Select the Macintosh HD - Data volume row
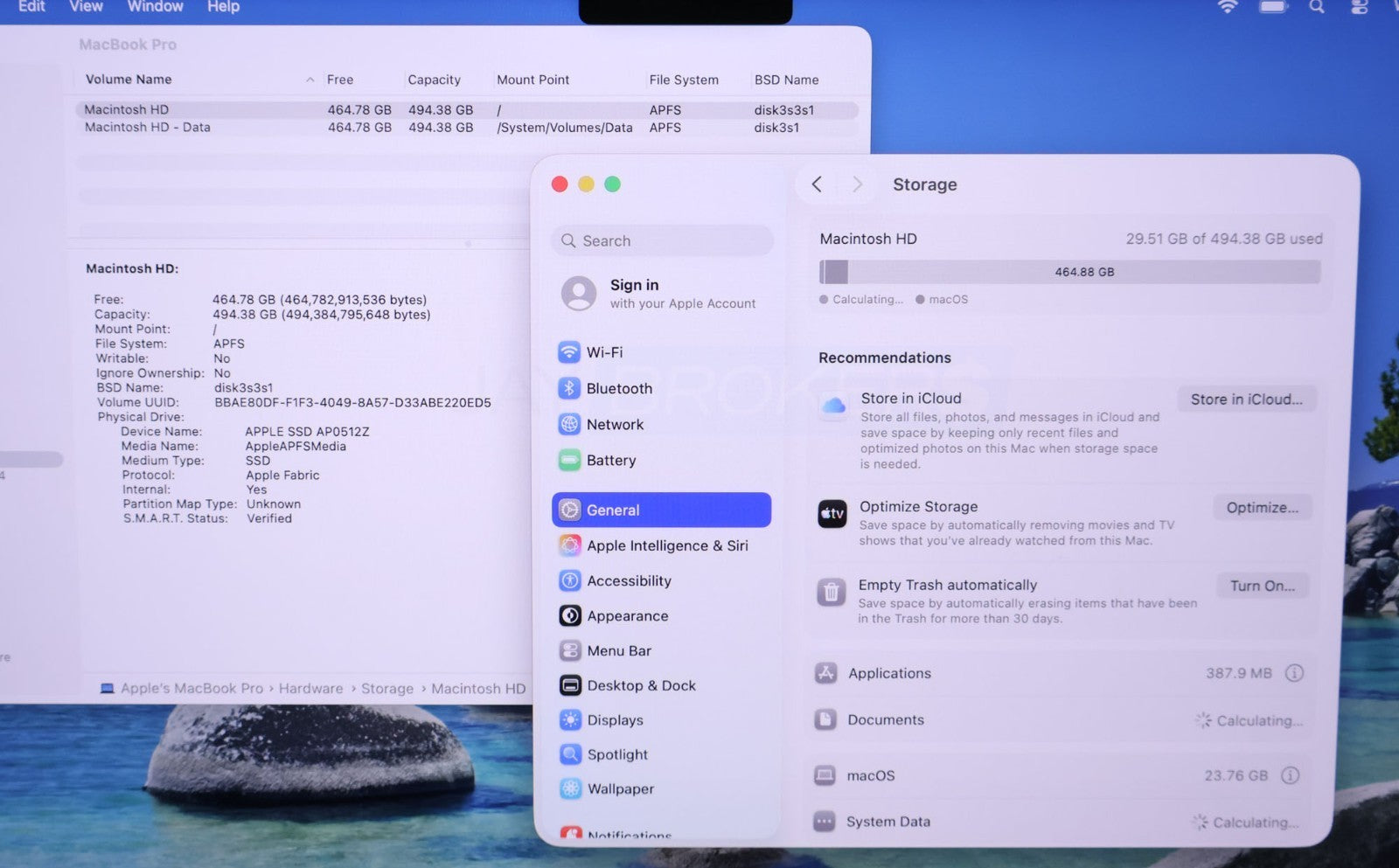Screen dimensions: 1399x868 147,128
